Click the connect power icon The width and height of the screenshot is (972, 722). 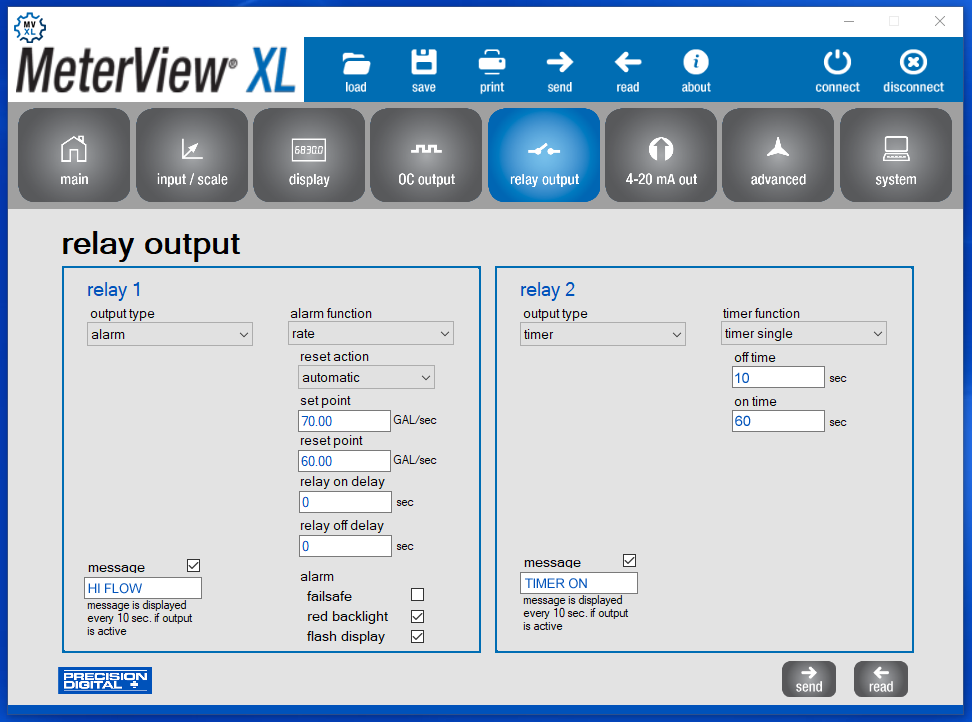click(837, 62)
